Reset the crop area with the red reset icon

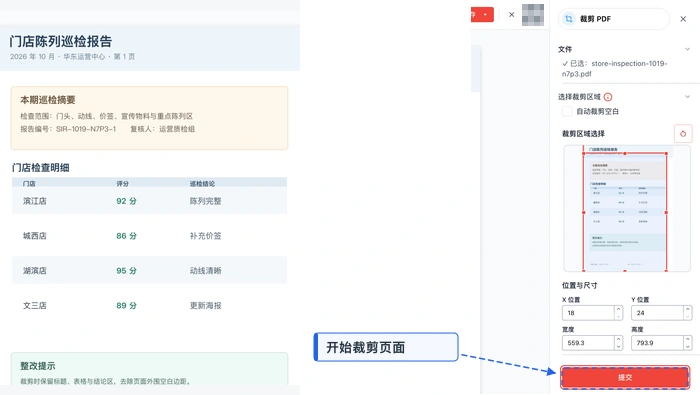pyautogui.click(x=683, y=133)
